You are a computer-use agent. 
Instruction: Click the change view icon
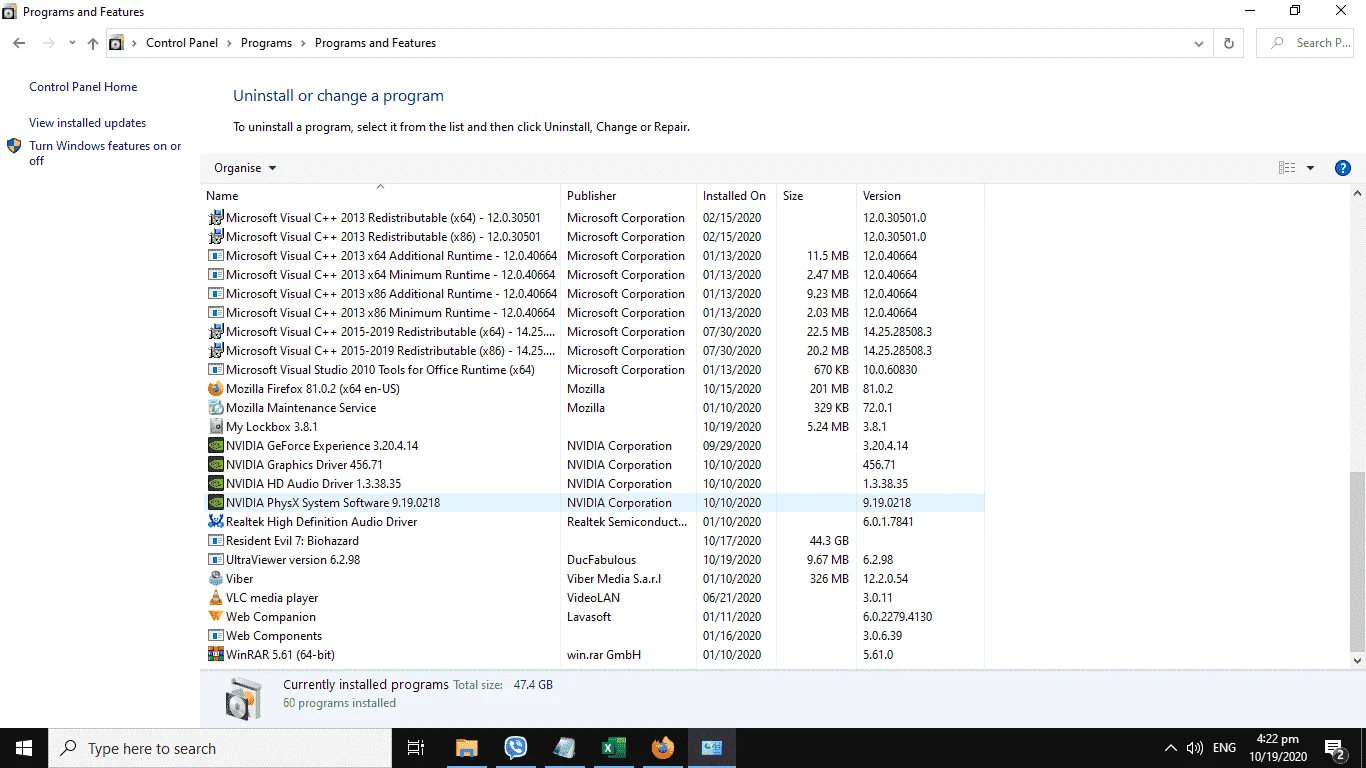1287,168
